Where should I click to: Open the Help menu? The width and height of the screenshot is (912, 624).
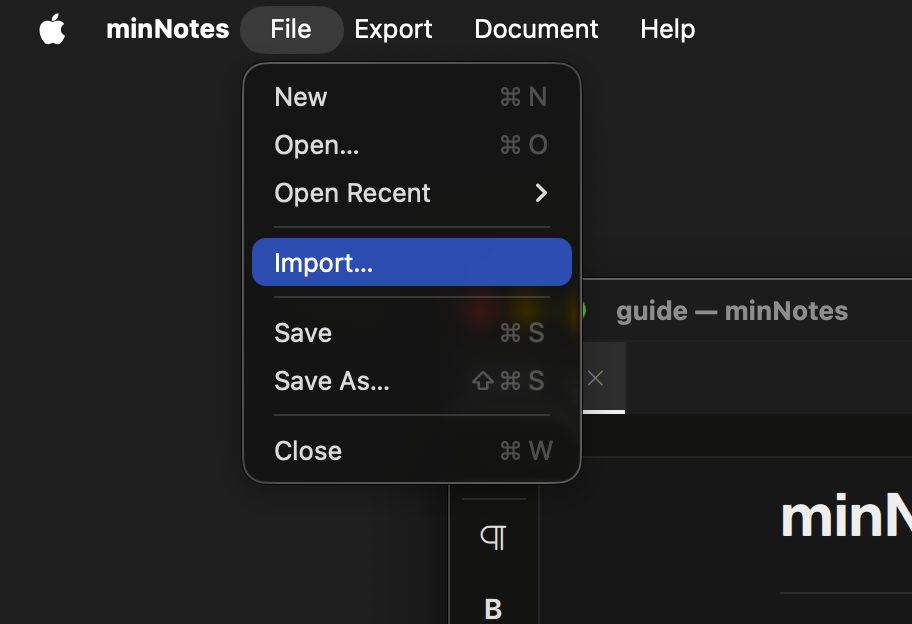click(667, 29)
